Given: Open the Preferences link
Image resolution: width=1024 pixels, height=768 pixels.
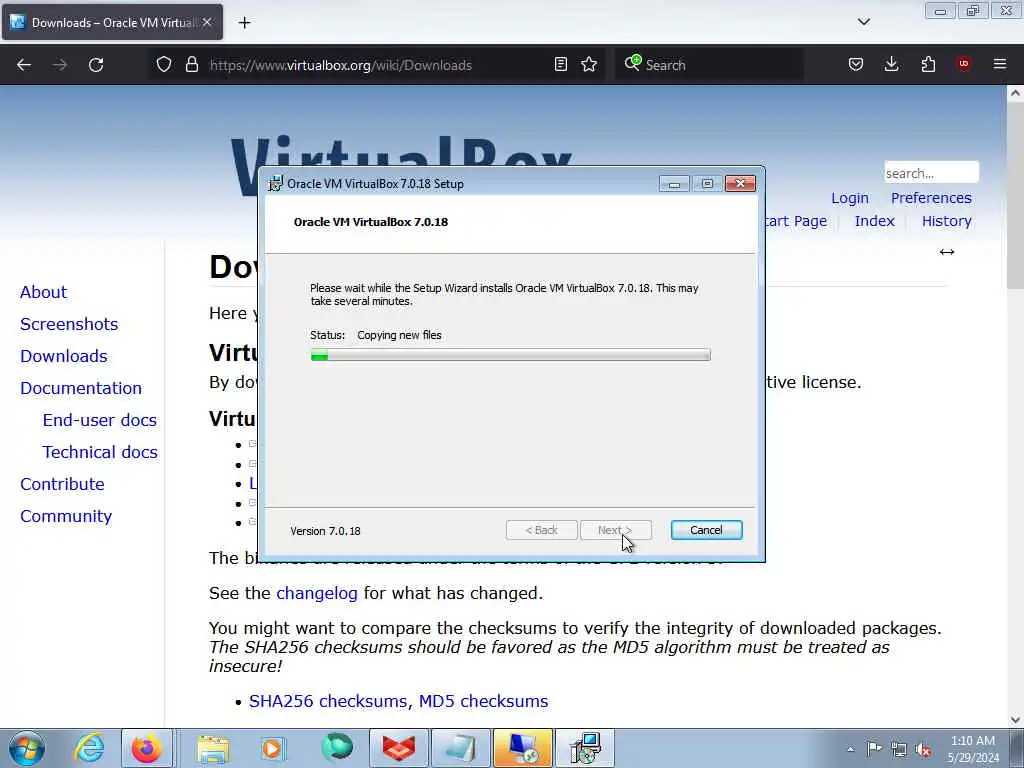Looking at the screenshot, I should coord(931,198).
